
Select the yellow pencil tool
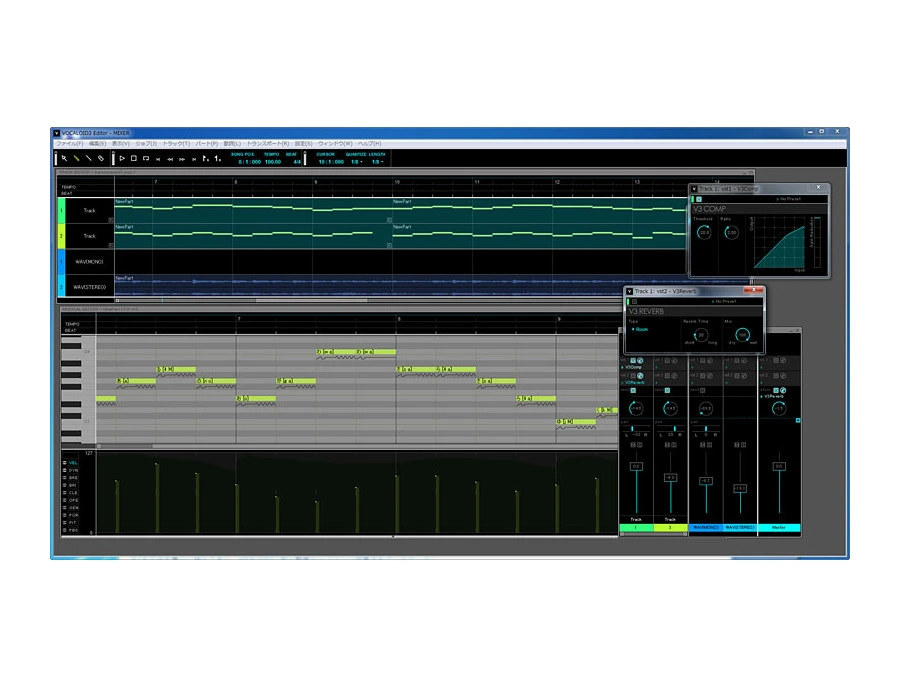click(76, 158)
